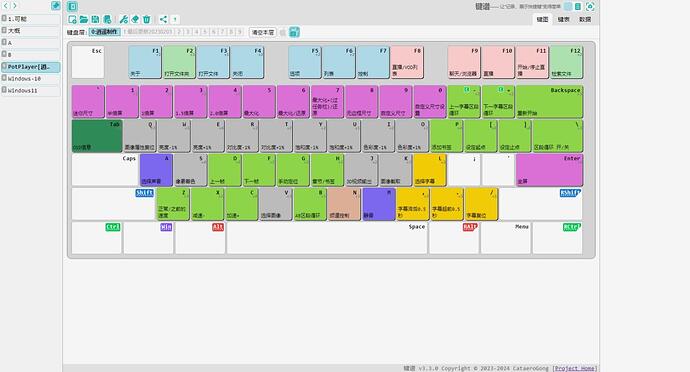Screen dimensions: 690x372
Task: Select the 1.可能 entry in the sidebar
Action: pyautogui.click(x=30, y=19)
